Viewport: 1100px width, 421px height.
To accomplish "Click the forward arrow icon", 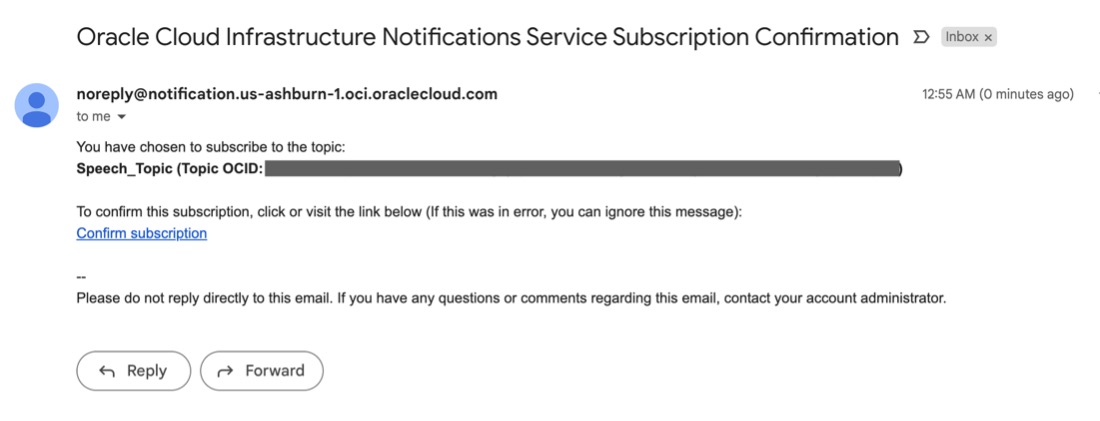I will (226, 371).
